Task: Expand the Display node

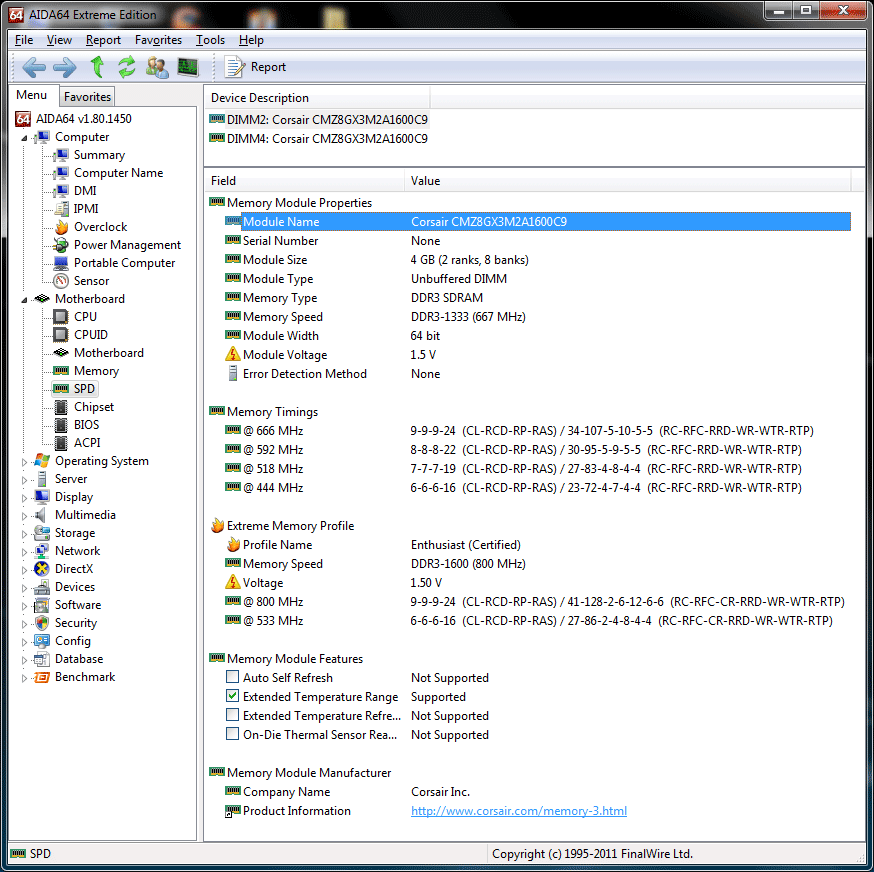Action: (24, 498)
